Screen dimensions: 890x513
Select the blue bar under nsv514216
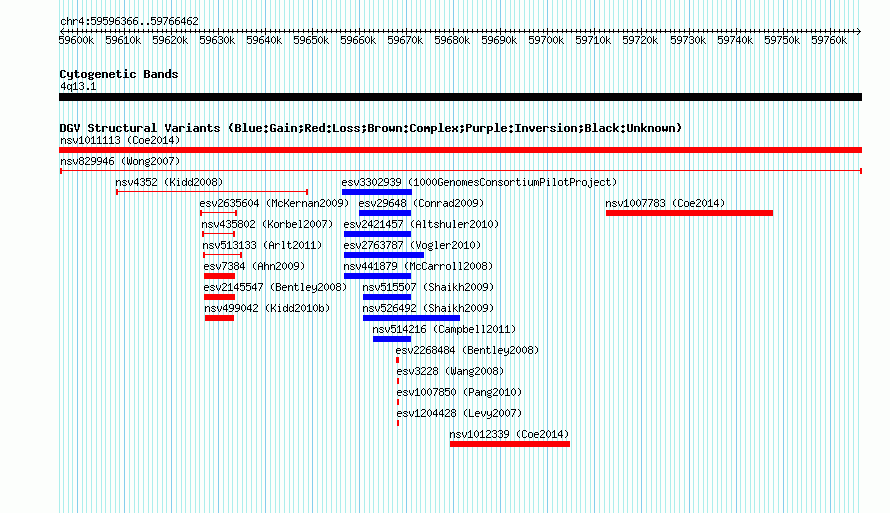pyautogui.click(x=392, y=339)
